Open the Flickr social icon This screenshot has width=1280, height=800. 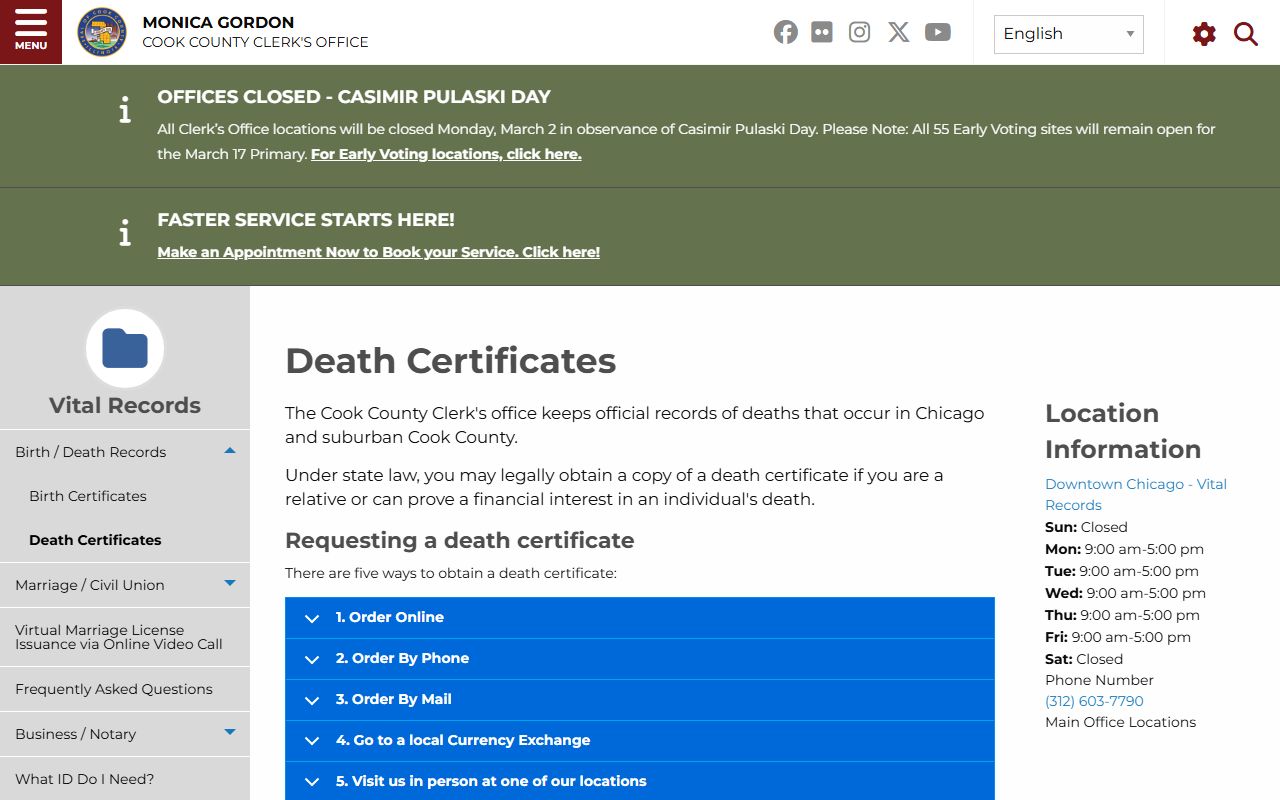[822, 32]
